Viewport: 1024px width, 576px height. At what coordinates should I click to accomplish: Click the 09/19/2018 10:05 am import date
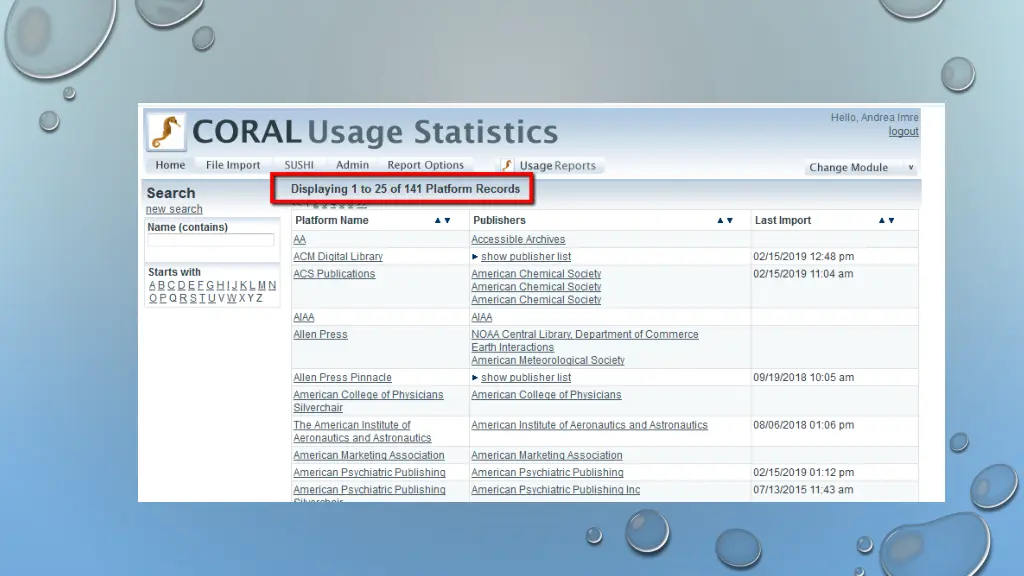(x=804, y=377)
